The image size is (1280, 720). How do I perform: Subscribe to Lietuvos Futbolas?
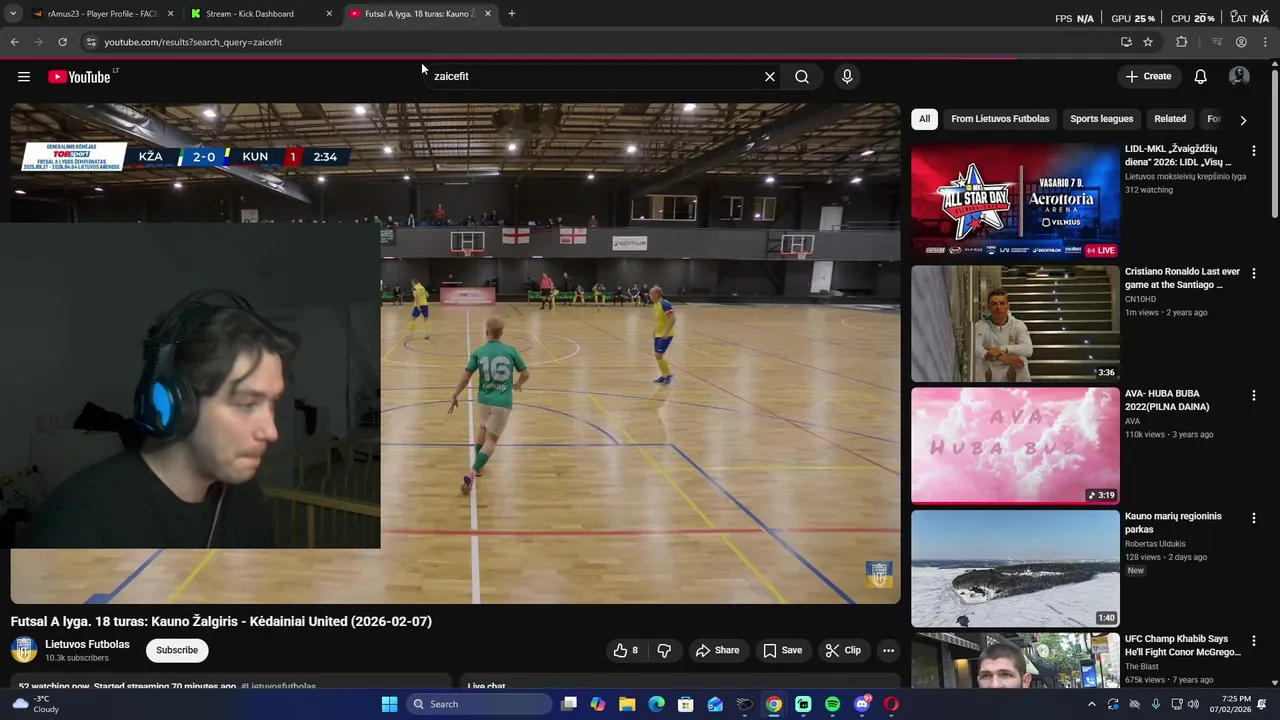click(x=177, y=650)
